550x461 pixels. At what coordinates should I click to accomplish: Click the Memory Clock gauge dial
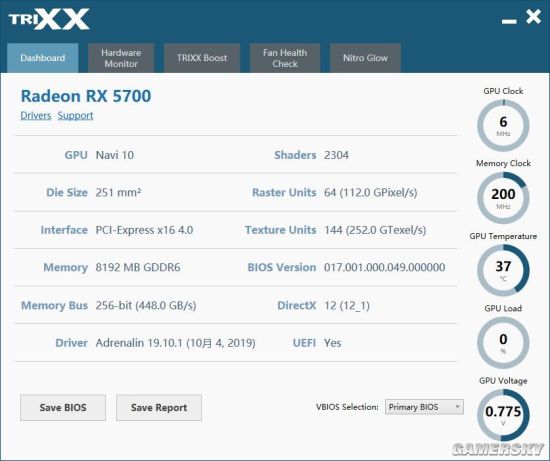coord(503,198)
